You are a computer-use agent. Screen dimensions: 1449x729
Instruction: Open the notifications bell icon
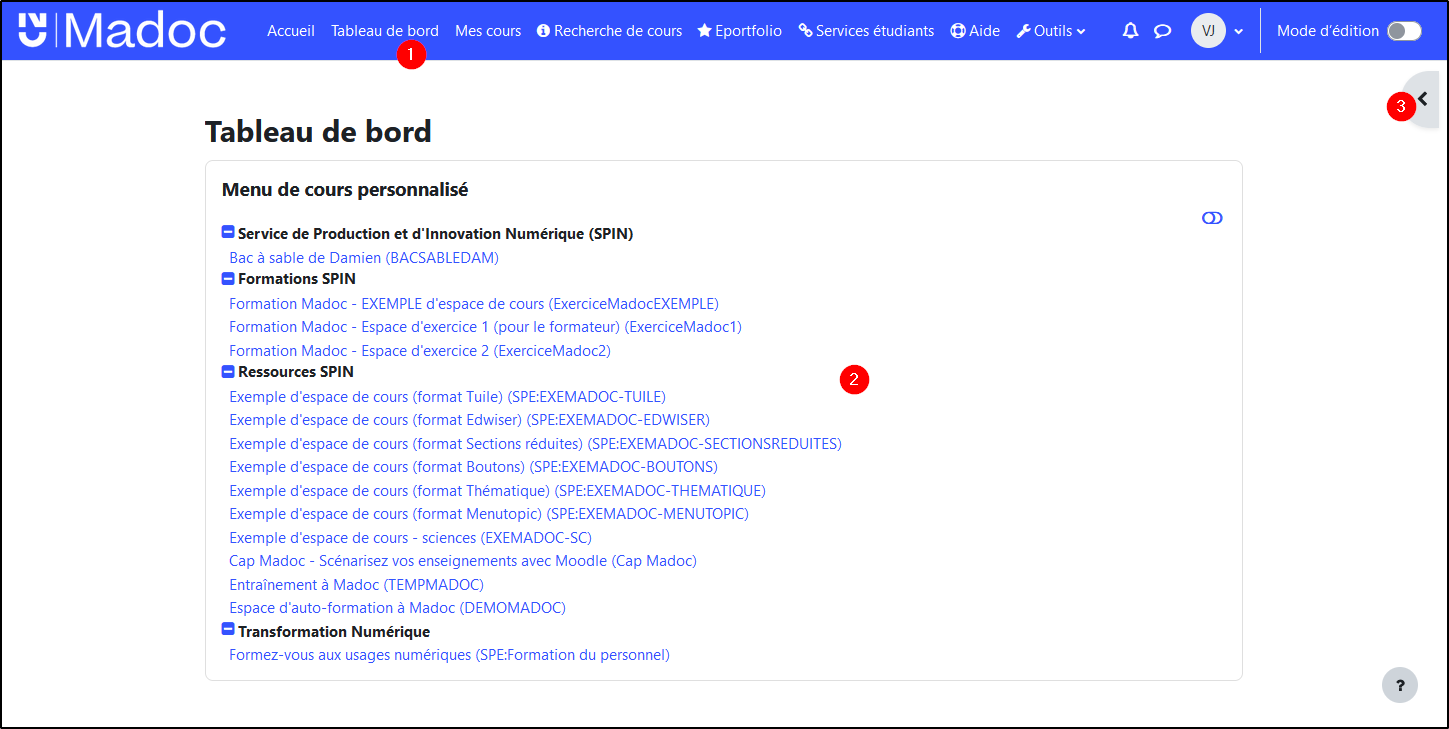[x=1130, y=31]
